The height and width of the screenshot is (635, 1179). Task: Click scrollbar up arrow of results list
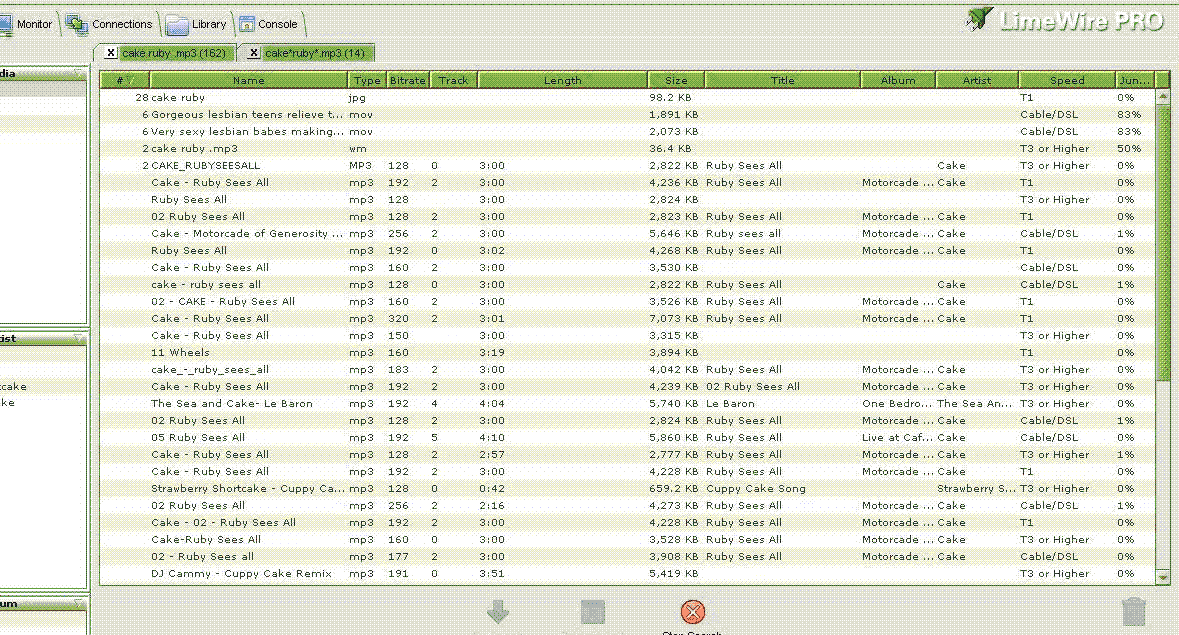coord(1162,97)
